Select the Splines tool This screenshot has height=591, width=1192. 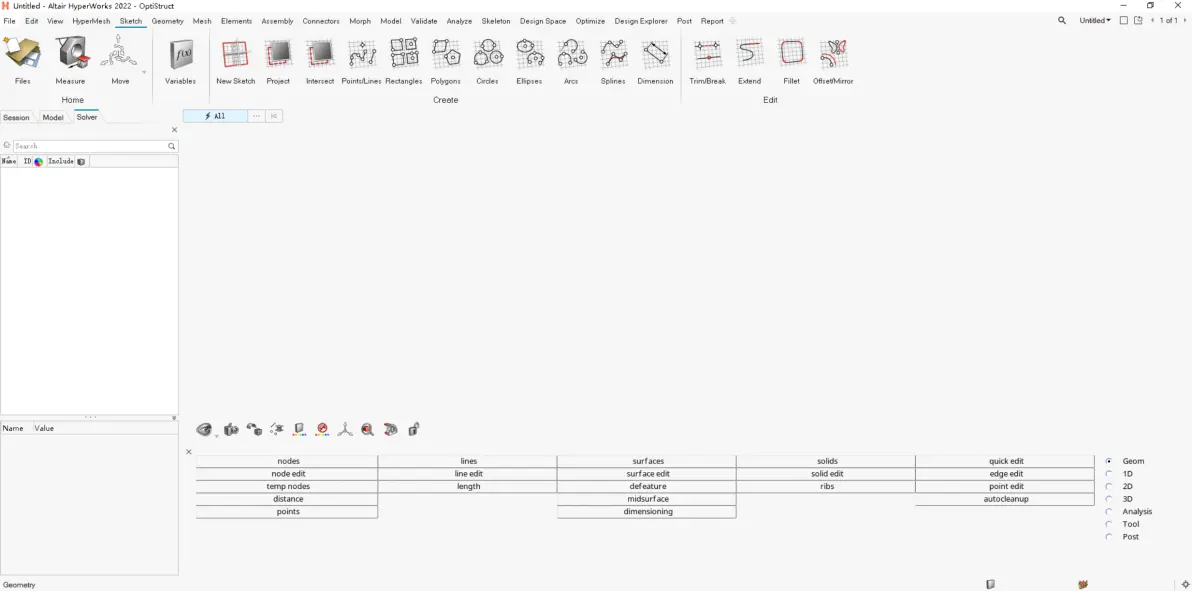(613, 61)
